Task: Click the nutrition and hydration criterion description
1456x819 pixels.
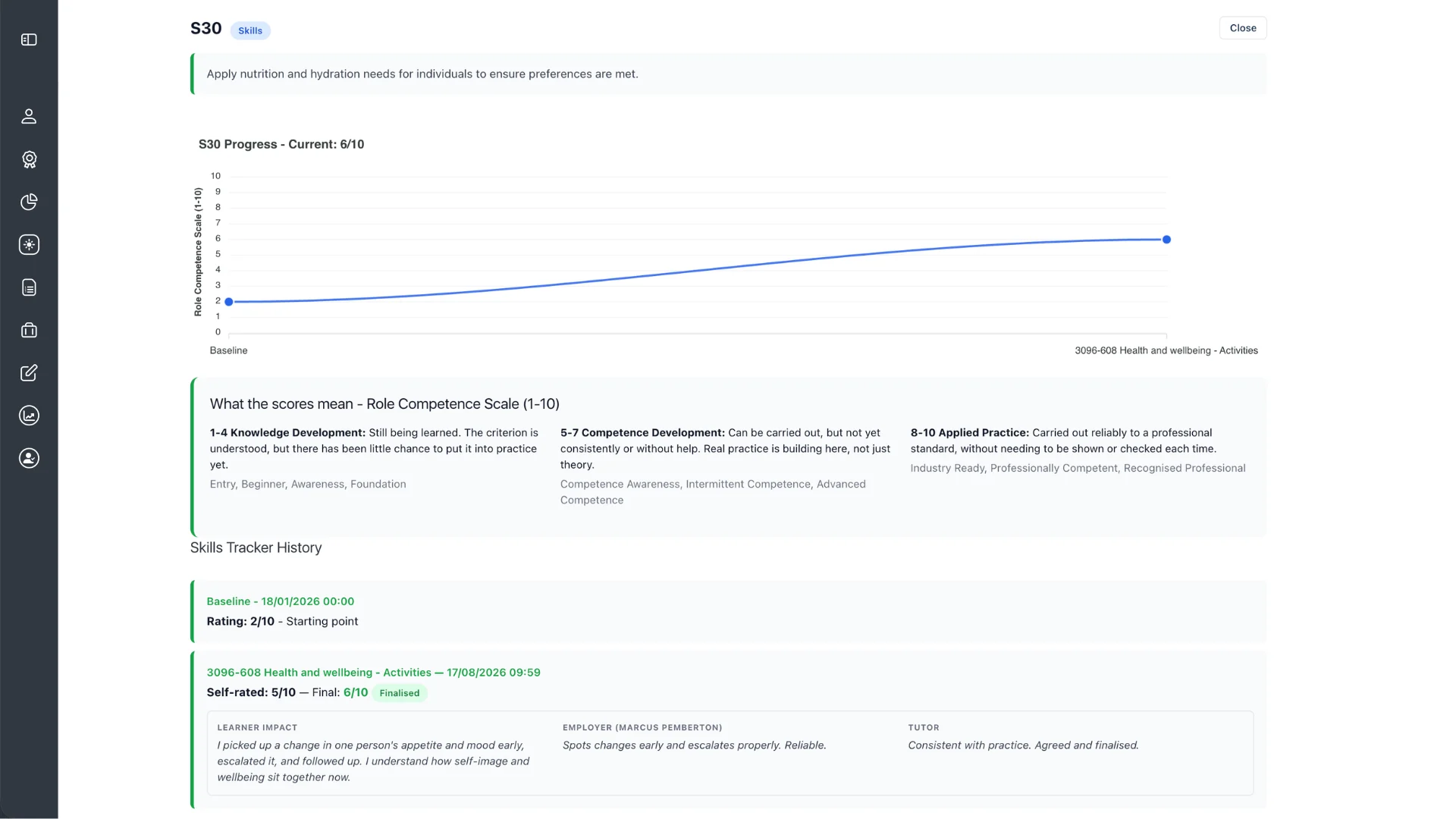Action: (422, 74)
